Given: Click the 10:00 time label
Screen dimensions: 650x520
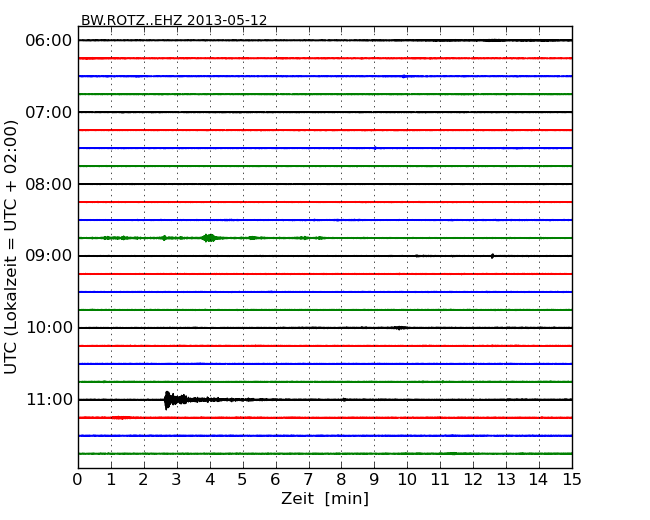Looking at the screenshot, I should click(x=49, y=328).
